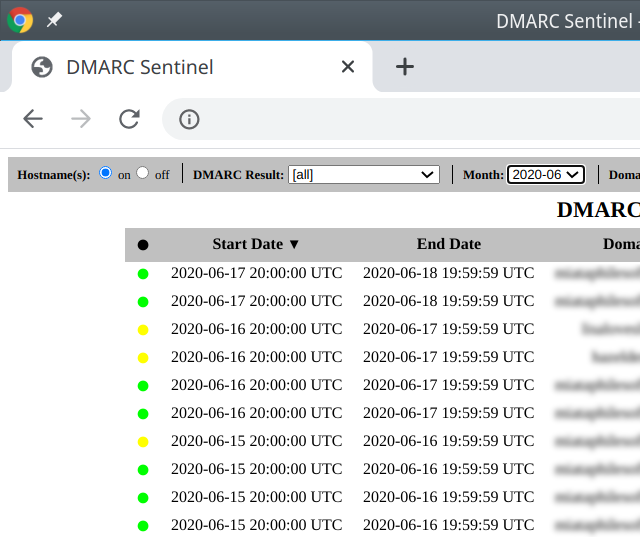Open the DMARC Result dropdown

(364, 174)
